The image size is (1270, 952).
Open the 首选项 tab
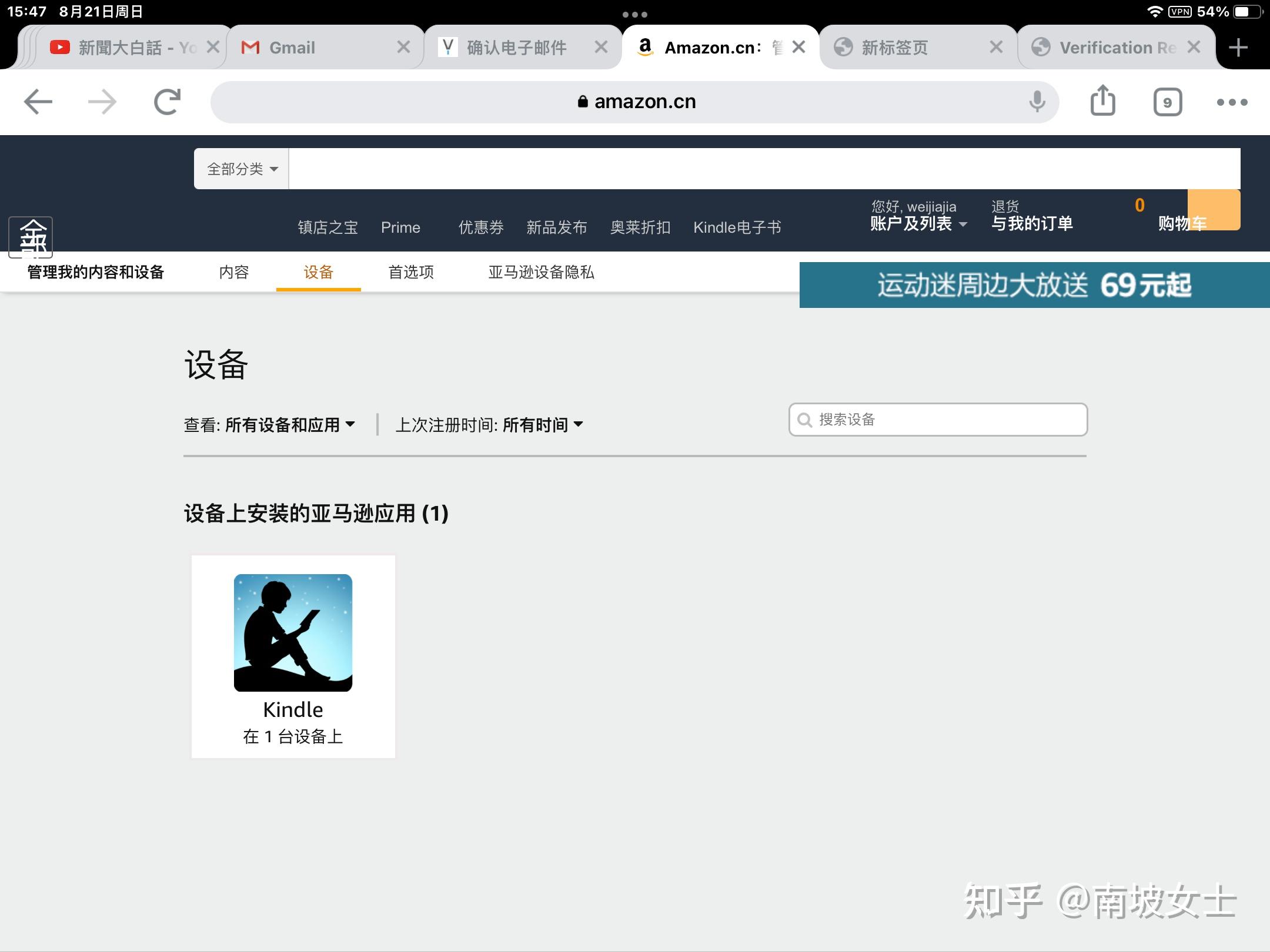[x=410, y=273]
